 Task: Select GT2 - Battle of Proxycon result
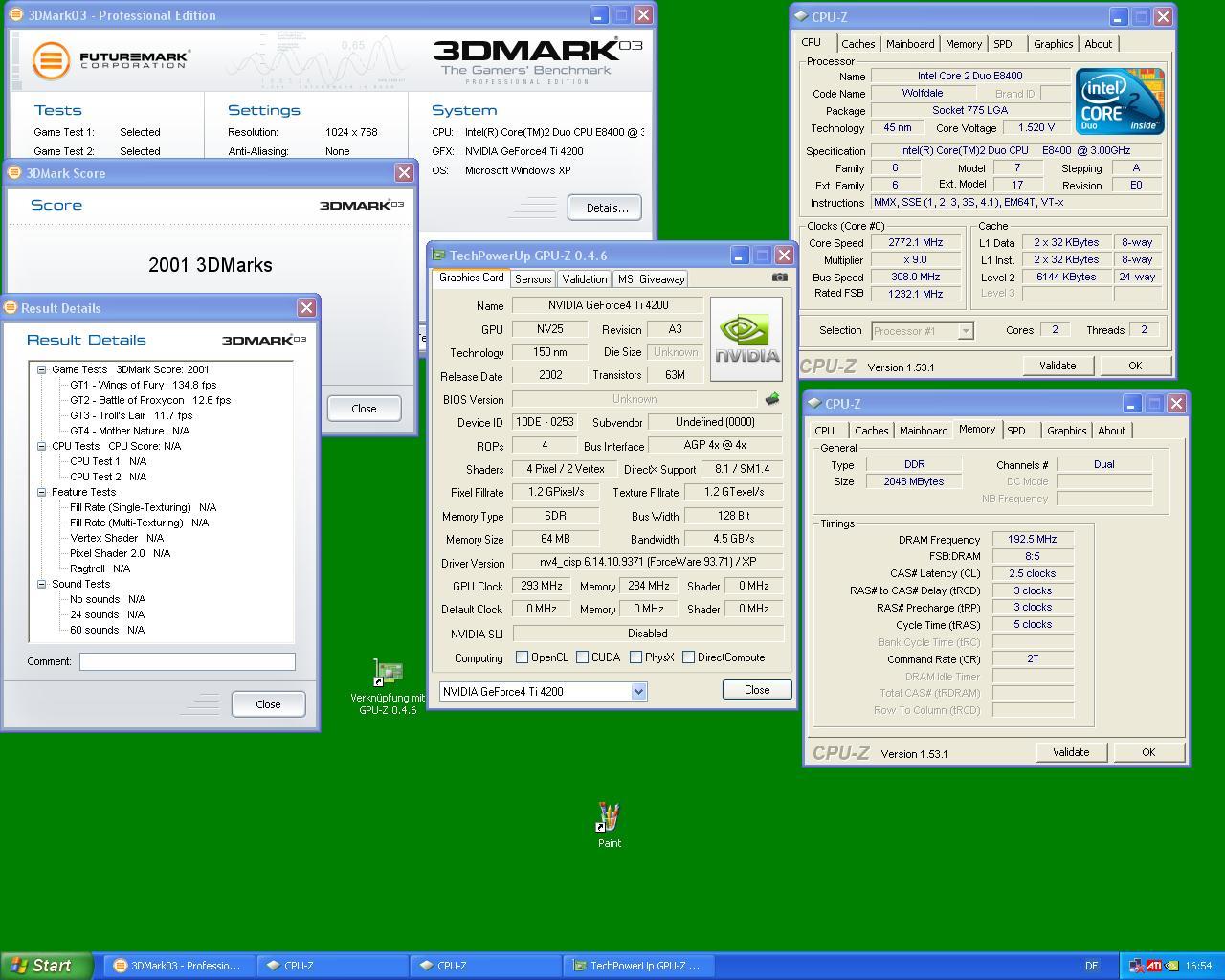(x=150, y=400)
